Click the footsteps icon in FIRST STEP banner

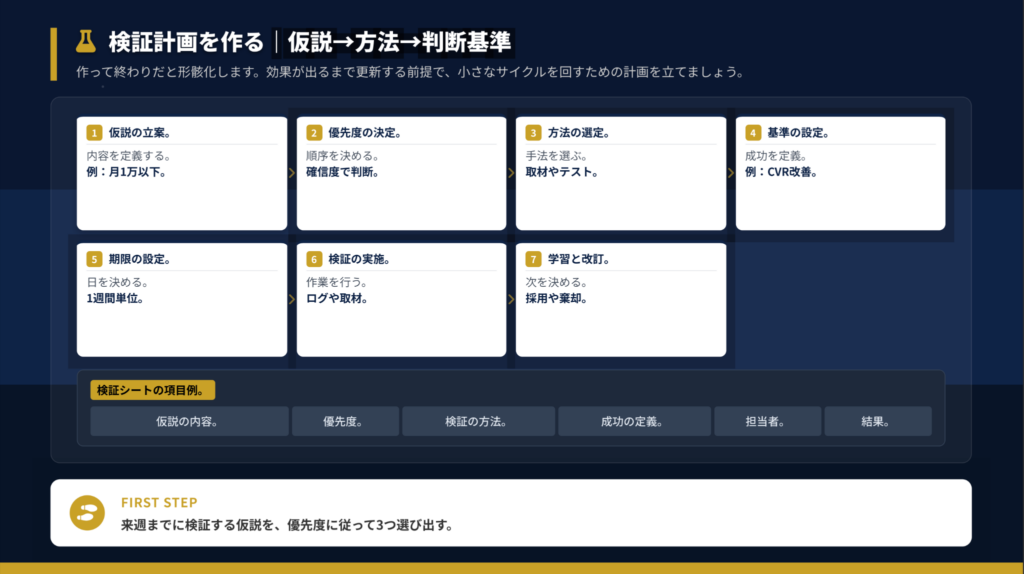(87, 513)
